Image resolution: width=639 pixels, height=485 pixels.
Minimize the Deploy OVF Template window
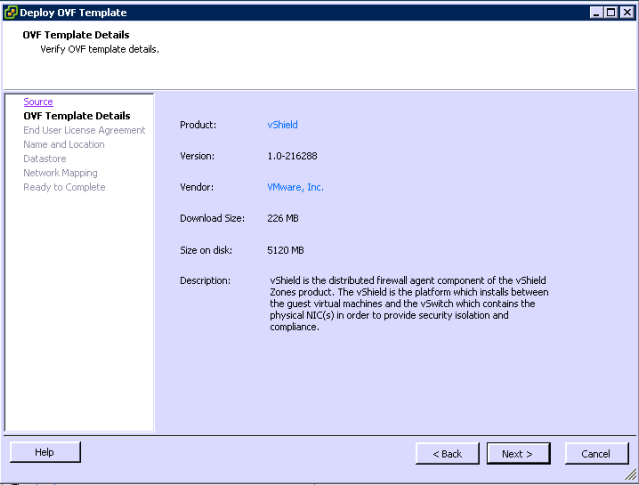click(x=596, y=11)
